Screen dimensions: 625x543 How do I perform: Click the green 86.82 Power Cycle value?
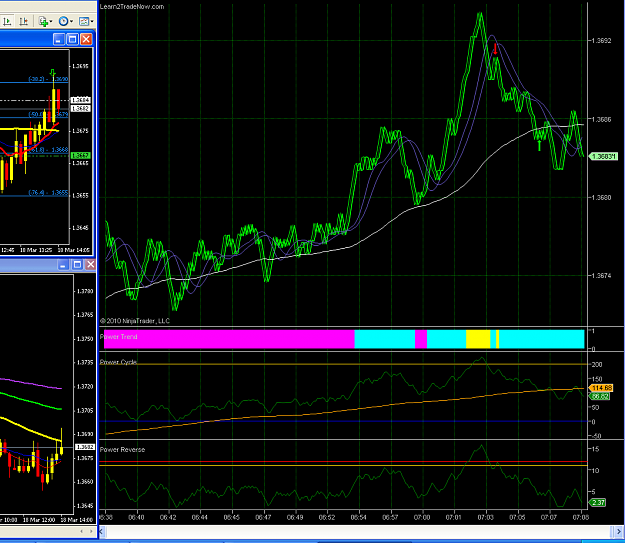click(x=599, y=396)
